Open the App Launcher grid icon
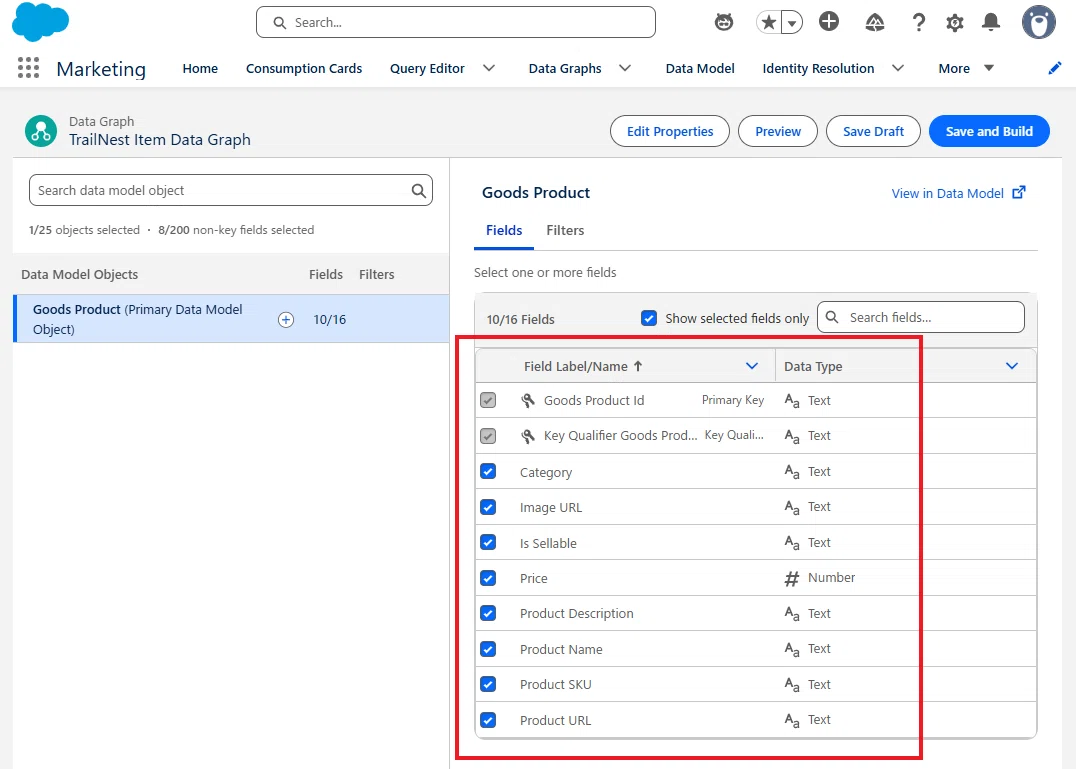This screenshot has height=769, width=1076. point(28,68)
